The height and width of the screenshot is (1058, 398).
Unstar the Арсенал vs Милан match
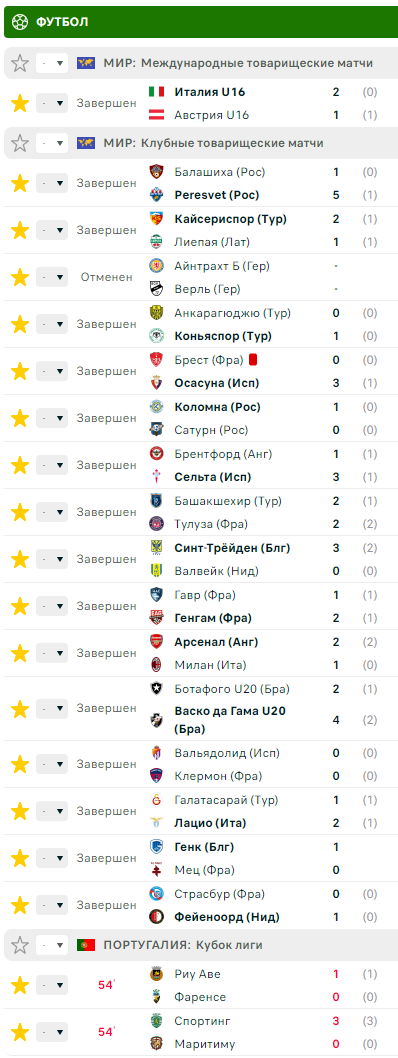click(20, 653)
